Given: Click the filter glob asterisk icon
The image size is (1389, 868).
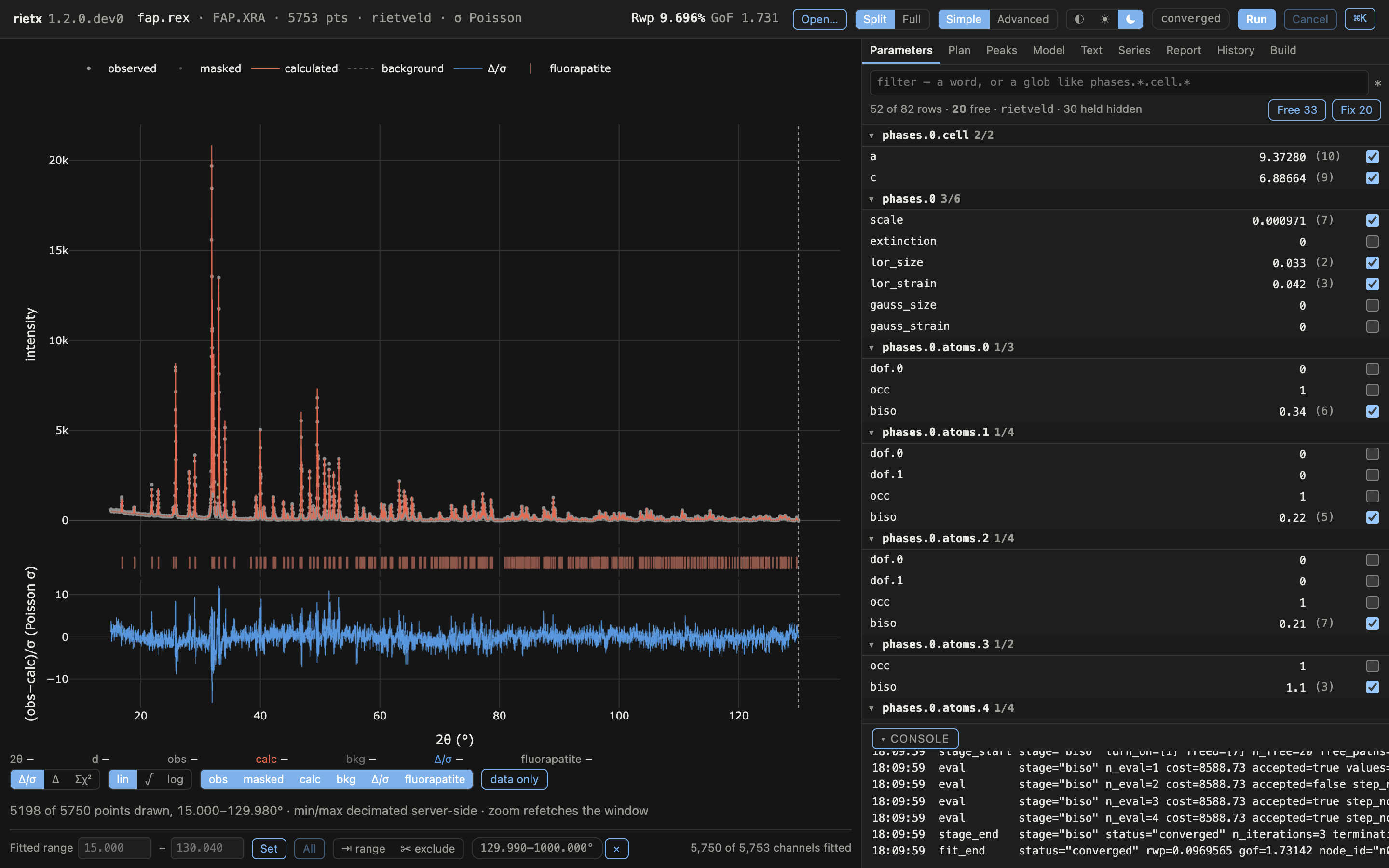Looking at the screenshot, I should coord(1377,84).
